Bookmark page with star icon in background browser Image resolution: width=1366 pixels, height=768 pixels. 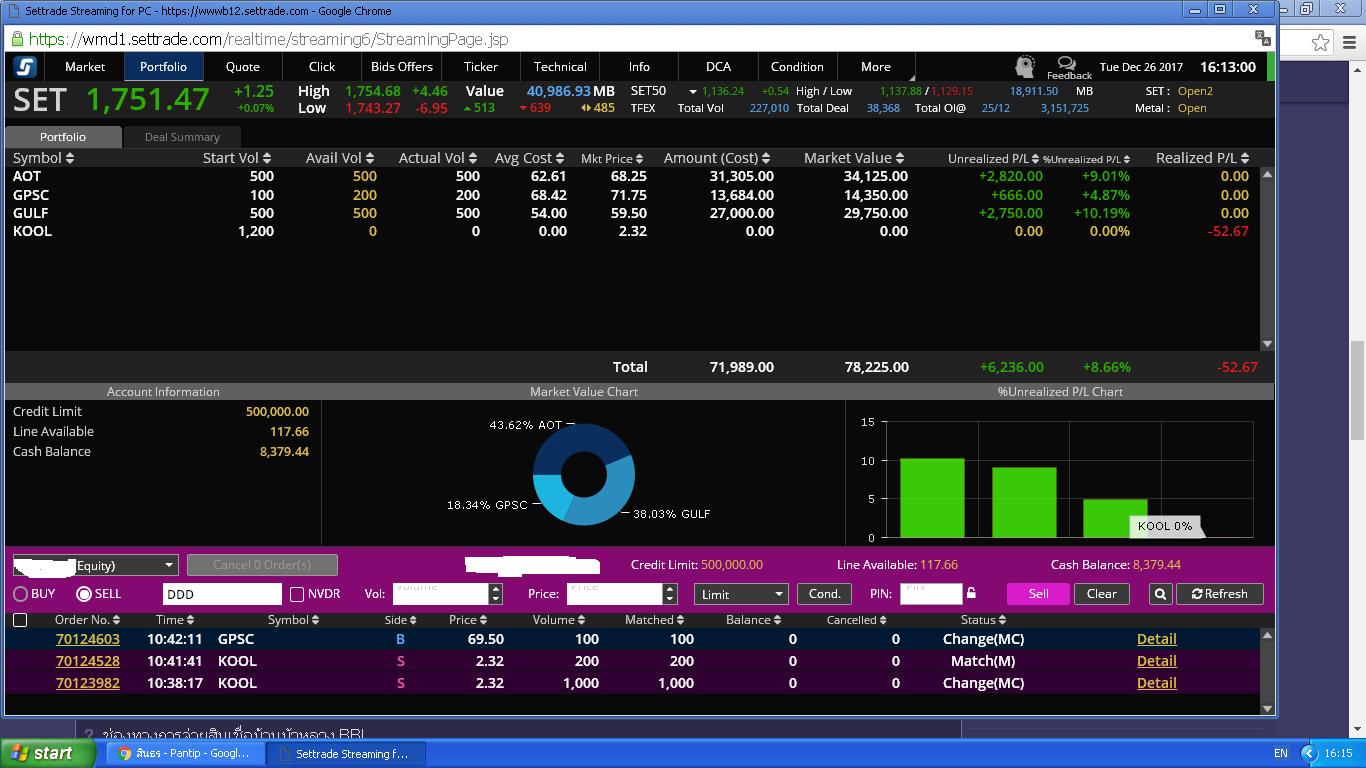pos(1321,42)
